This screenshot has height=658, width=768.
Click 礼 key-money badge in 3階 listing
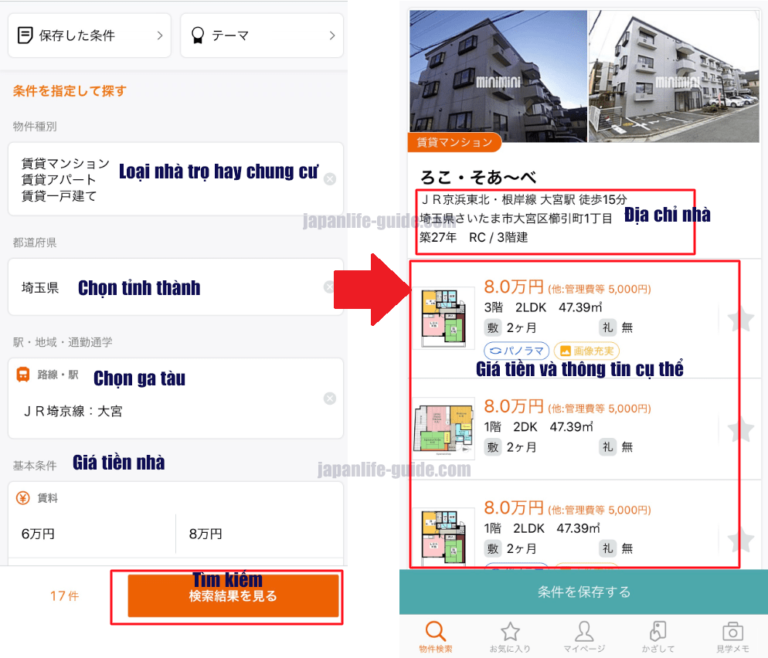click(608, 327)
